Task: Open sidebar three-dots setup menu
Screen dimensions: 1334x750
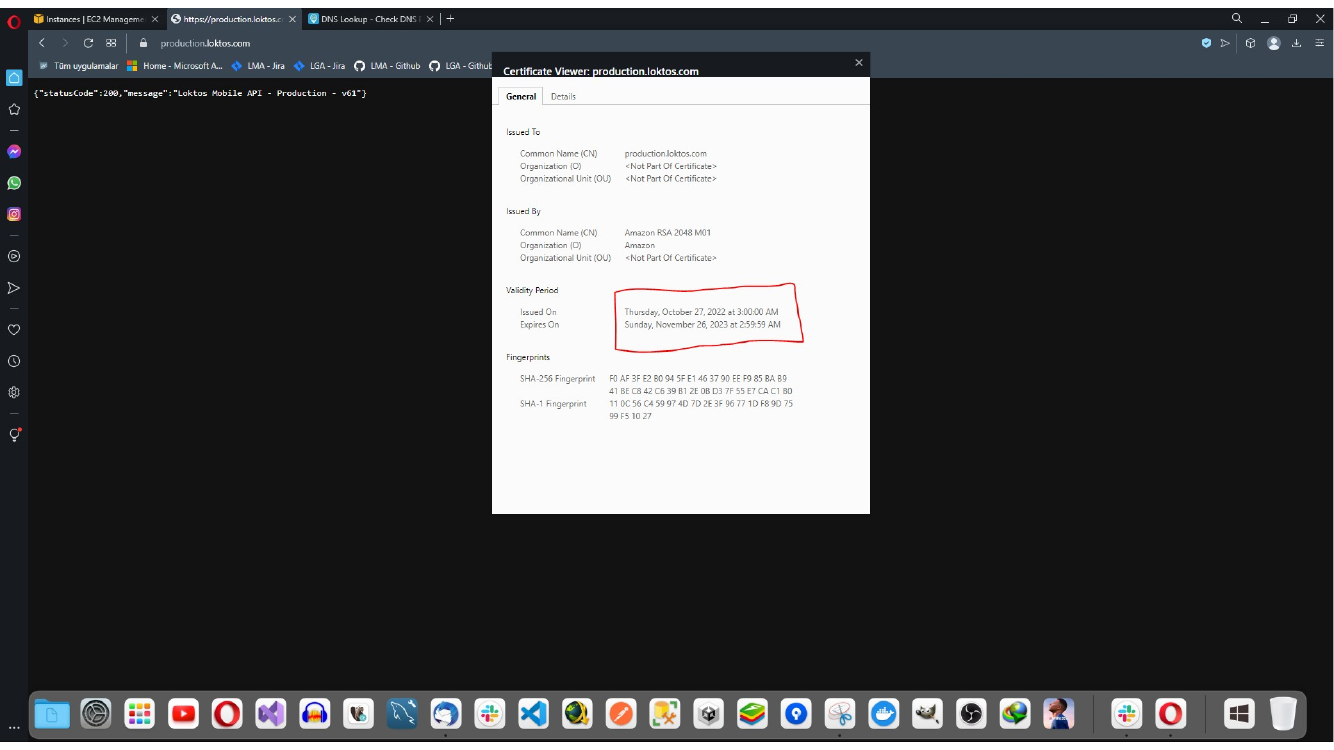Action: coord(14,727)
